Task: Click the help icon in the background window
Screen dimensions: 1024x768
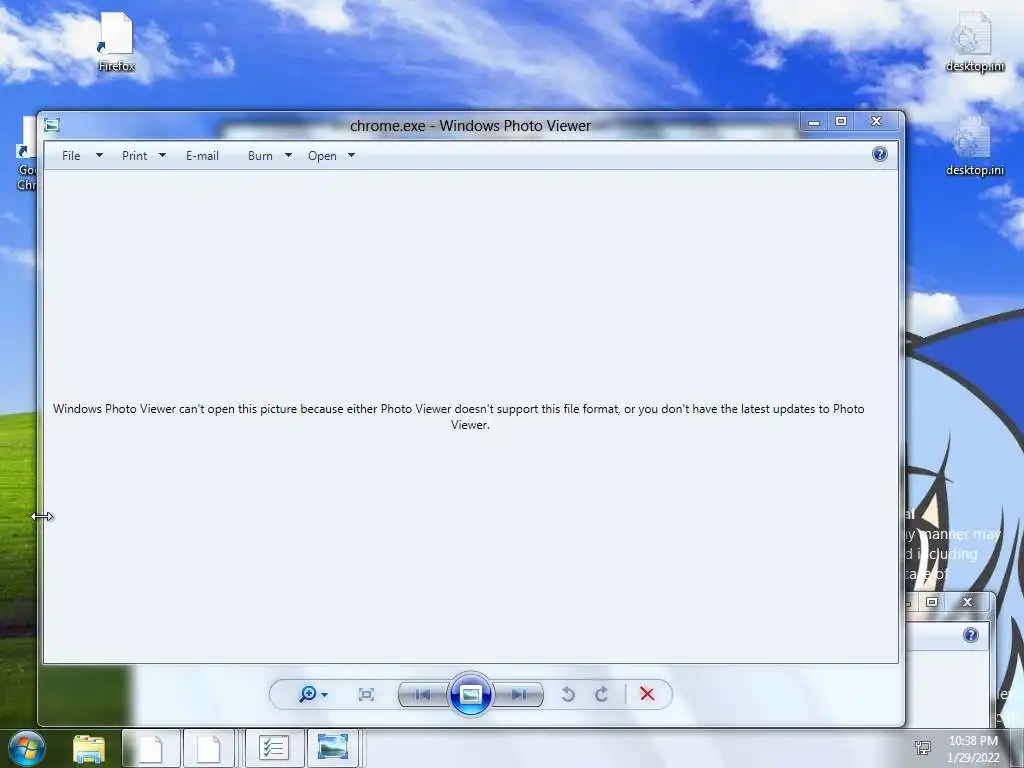Action: 971,635
